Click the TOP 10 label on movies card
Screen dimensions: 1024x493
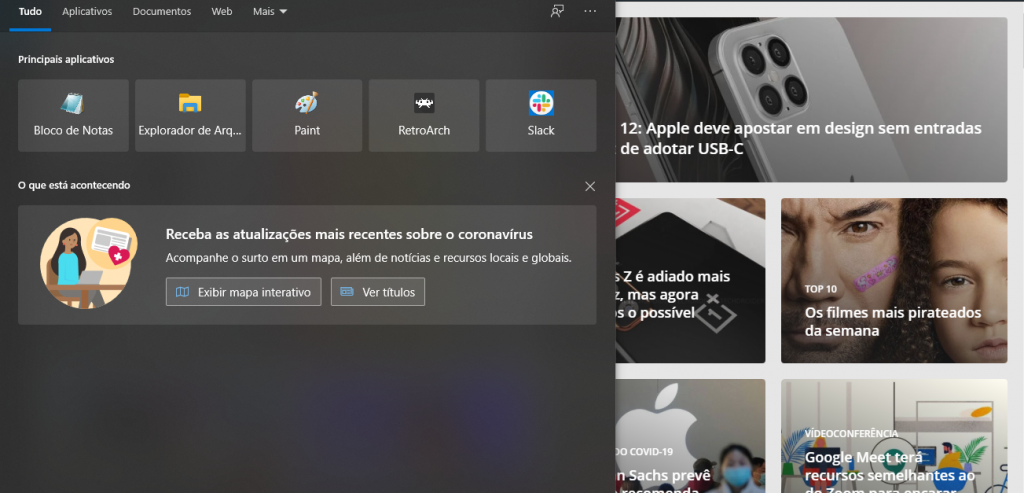click(821, 289)
